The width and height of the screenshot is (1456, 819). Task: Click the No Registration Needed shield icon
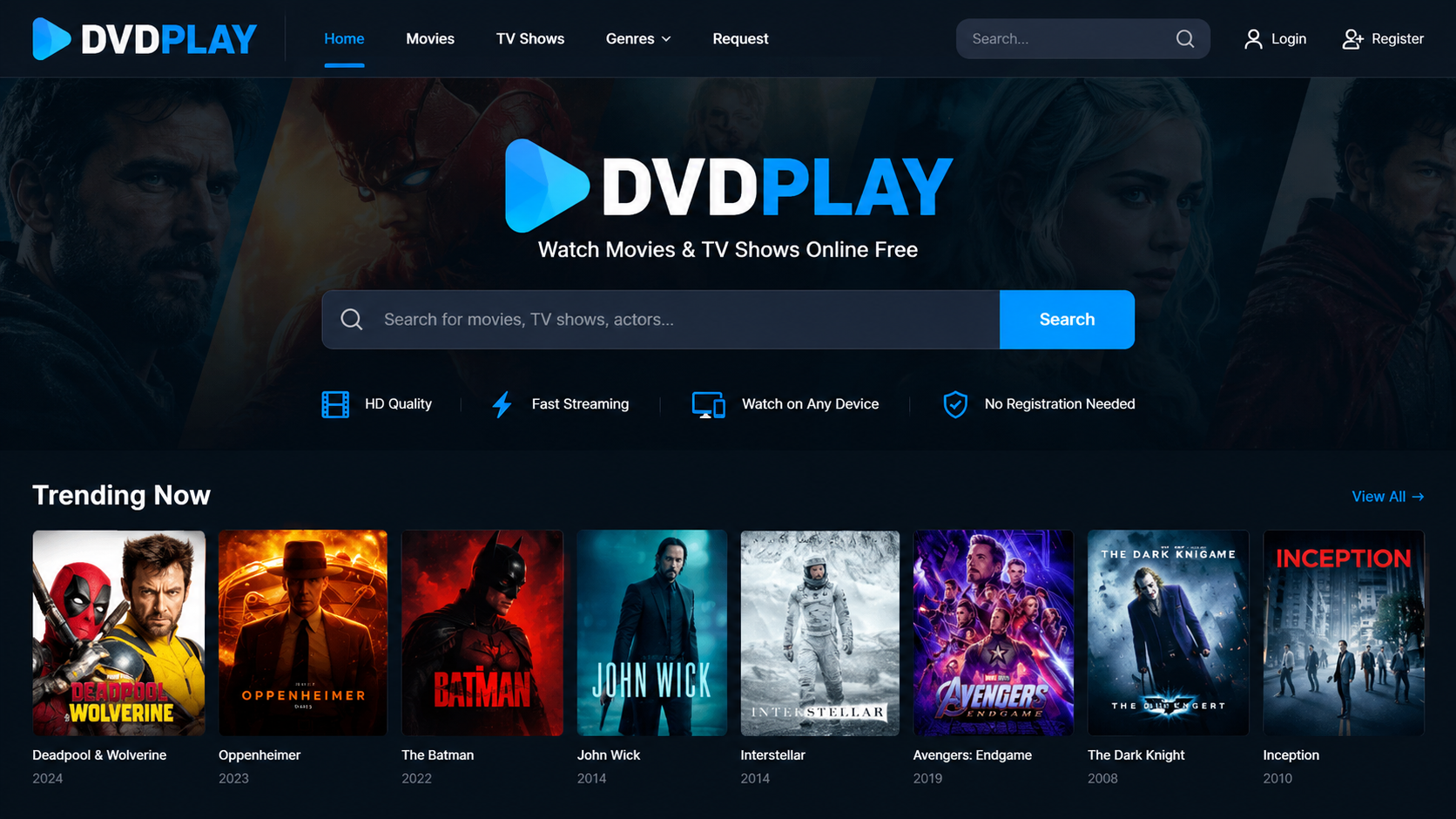[x=955, y=404]
